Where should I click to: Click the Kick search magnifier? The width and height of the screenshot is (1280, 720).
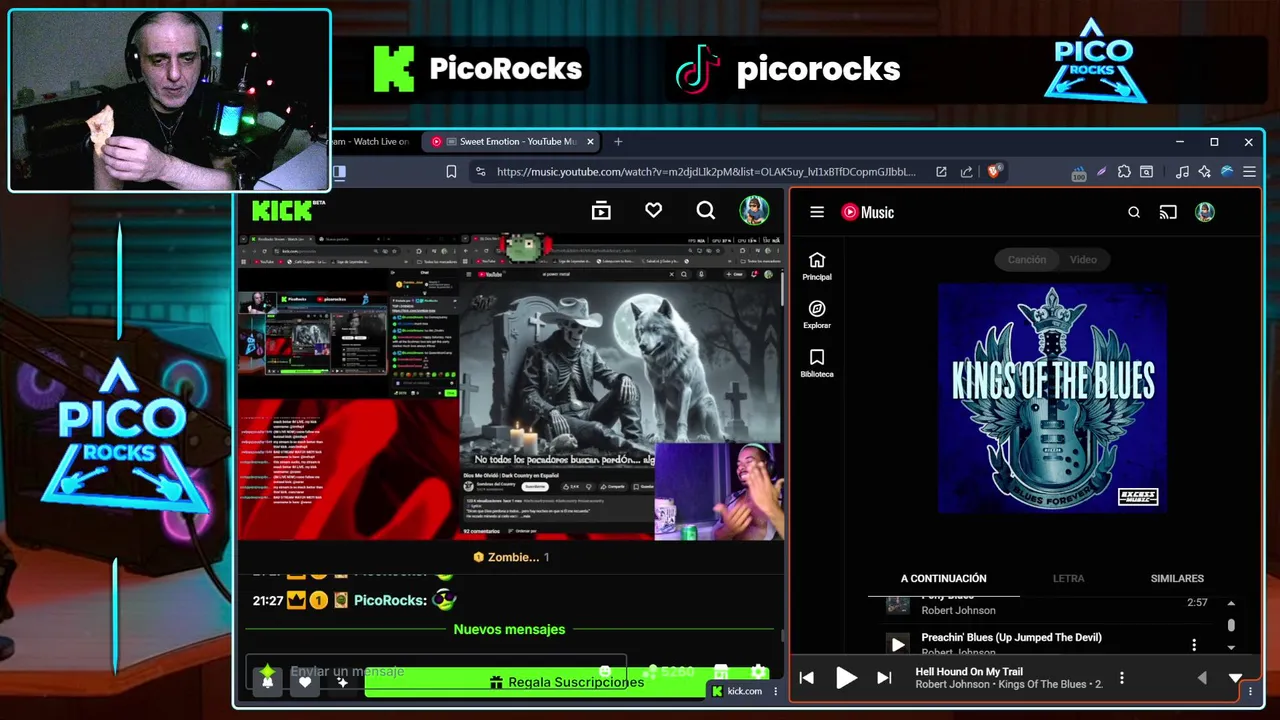706,210
